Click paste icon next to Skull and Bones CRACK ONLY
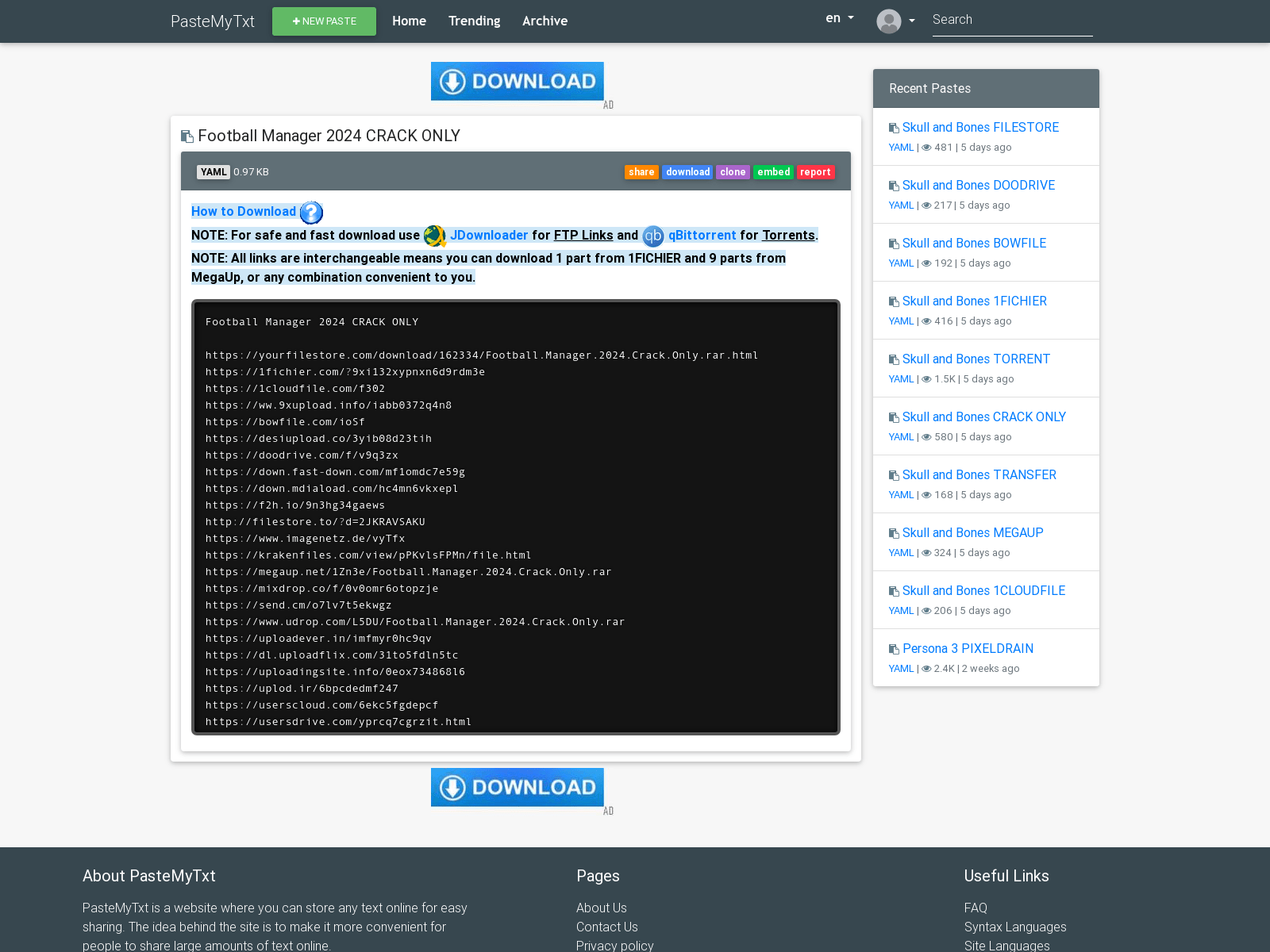The height and width of the screenshot is (952, 1270). click(894, 418)
